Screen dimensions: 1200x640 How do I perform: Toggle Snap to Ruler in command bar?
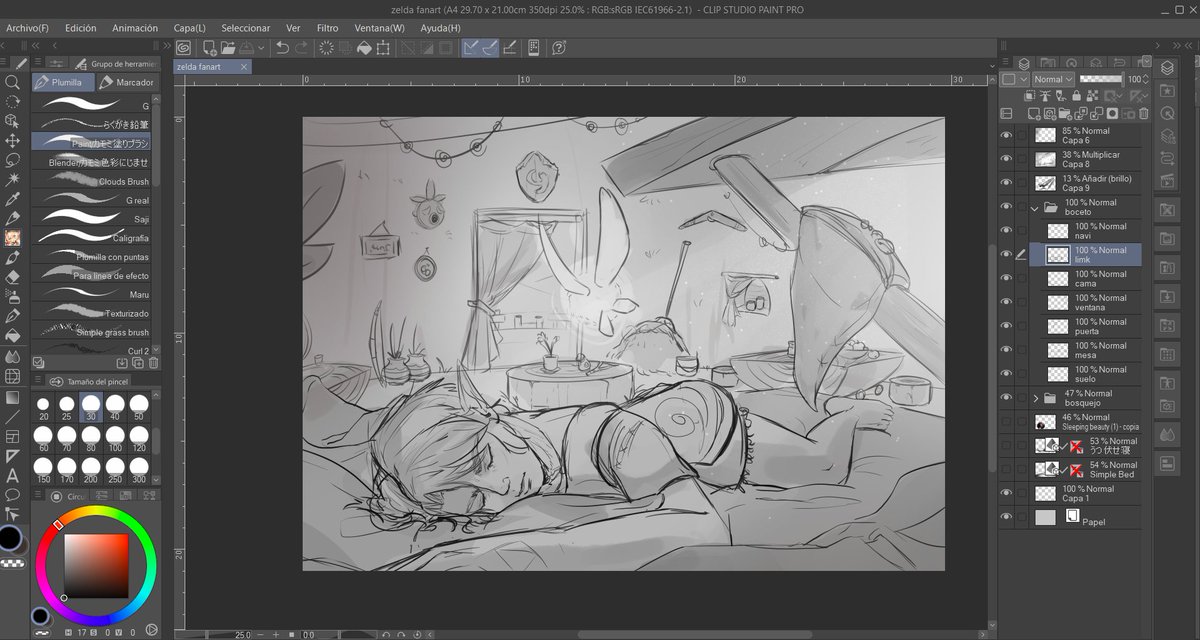pyautogui.click(x=472, y=47)
